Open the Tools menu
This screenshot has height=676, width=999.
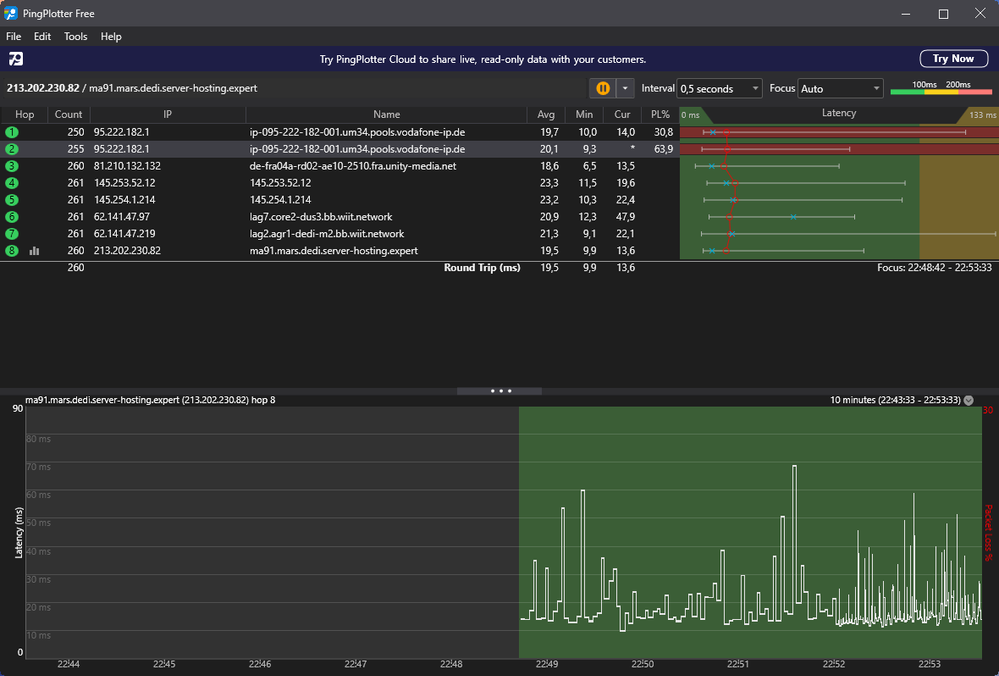[76, 37]
